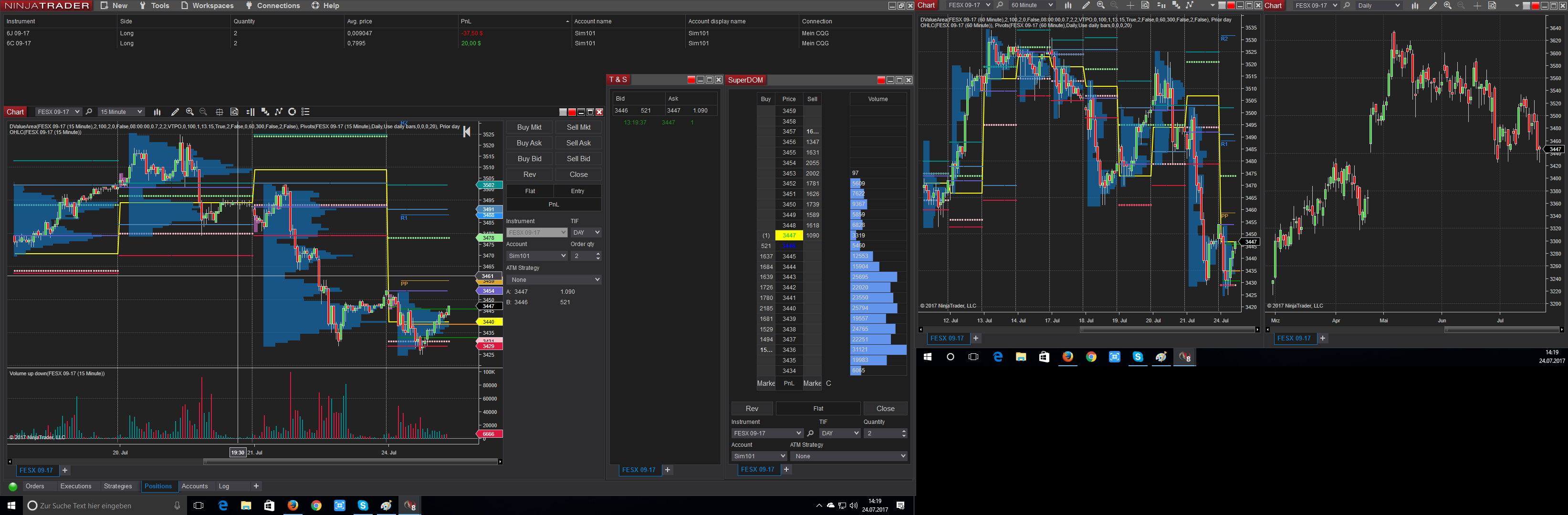Click Rev button in SuperDOM
The image size is (1568, 515).
752,409
